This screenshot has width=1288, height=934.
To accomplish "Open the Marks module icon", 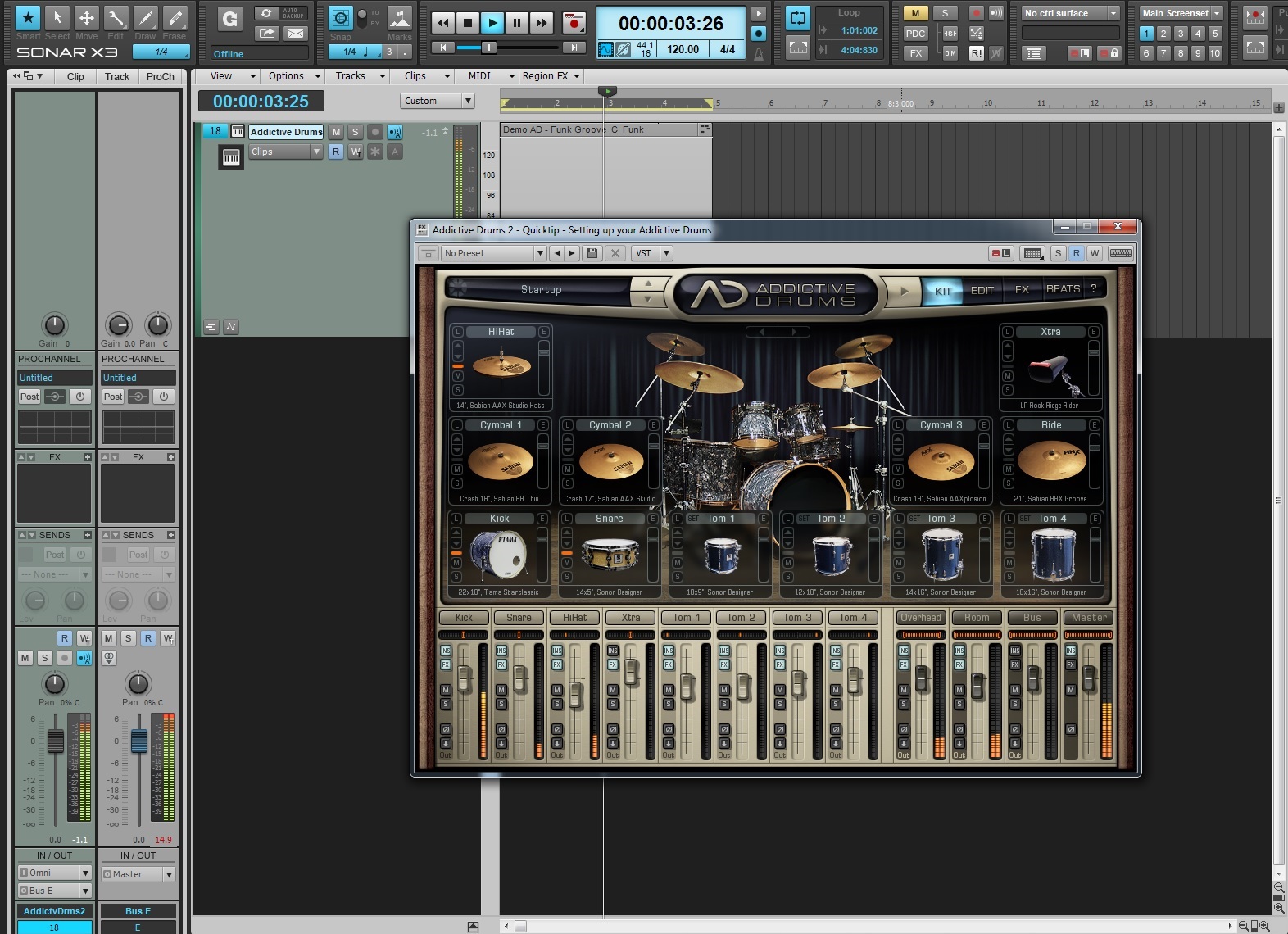I will point(399,19).
